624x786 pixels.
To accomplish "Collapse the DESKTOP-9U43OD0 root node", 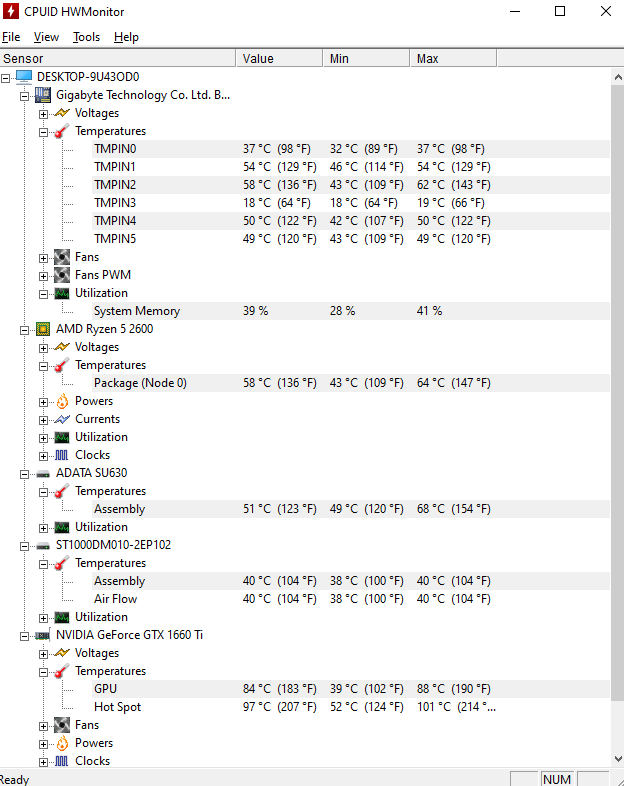I will [x=6, y=77].
